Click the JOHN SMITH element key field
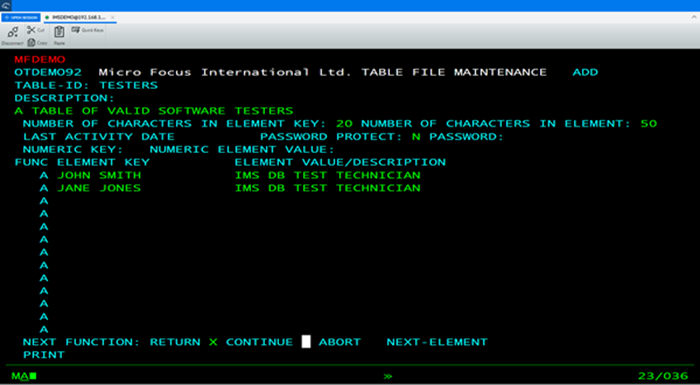This screenshot has width=700, height=385. click(x=99, y=175)
